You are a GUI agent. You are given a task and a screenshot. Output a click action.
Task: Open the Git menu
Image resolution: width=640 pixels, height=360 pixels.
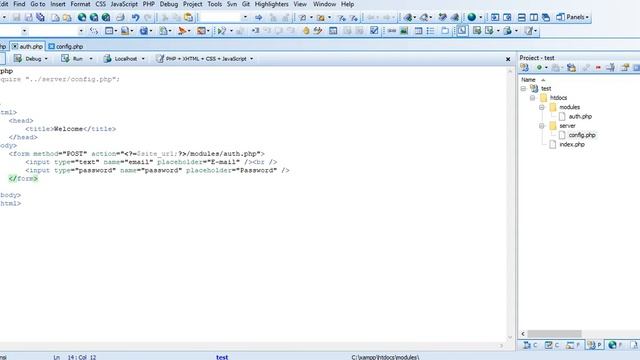[x=246, y=4]
